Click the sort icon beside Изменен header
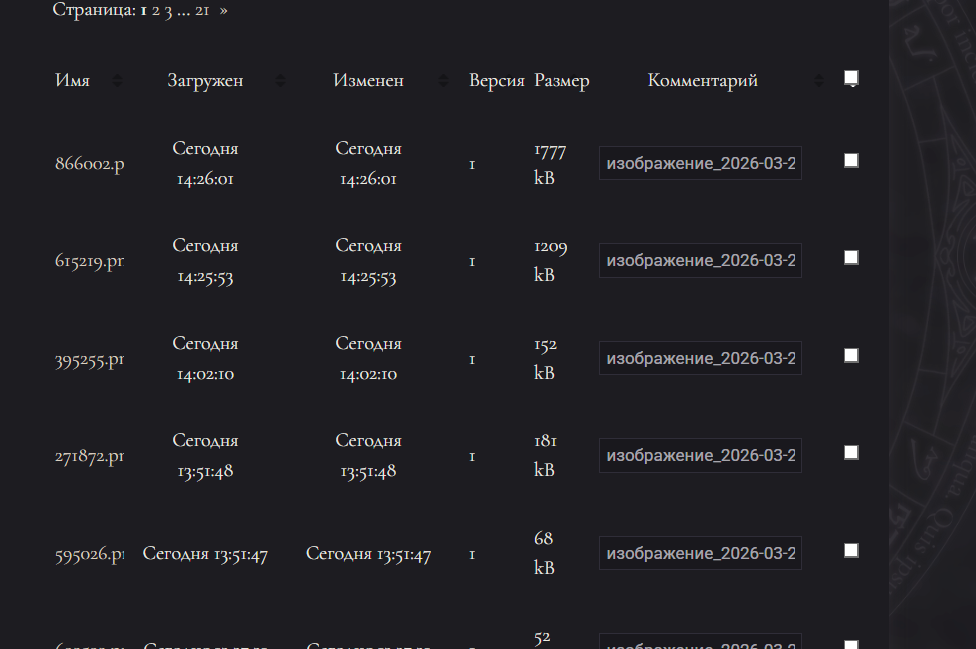This screenshot has height=649, width=976. (443, 81)
